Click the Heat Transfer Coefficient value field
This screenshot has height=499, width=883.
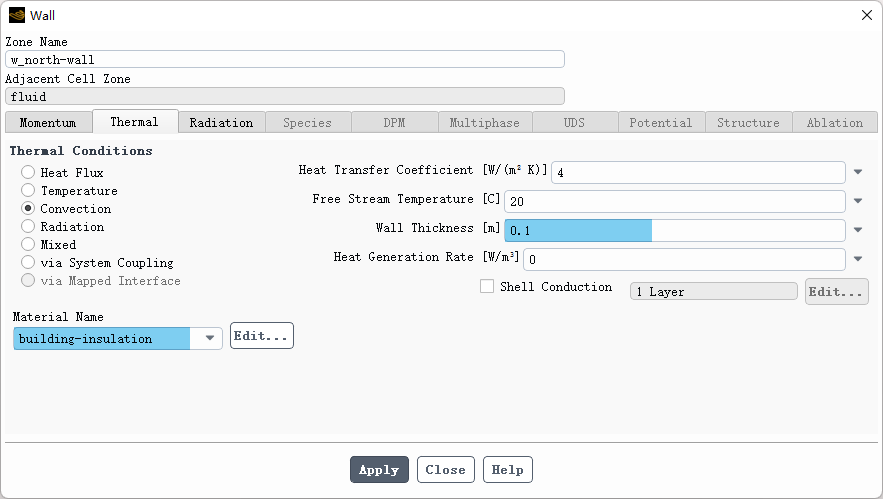pos(697,172)
